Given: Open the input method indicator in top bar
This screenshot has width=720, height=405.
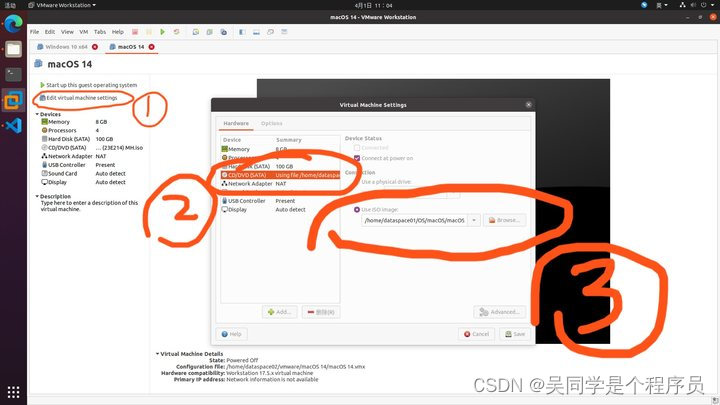Looking at the screenshot, I should coord(661,5).
